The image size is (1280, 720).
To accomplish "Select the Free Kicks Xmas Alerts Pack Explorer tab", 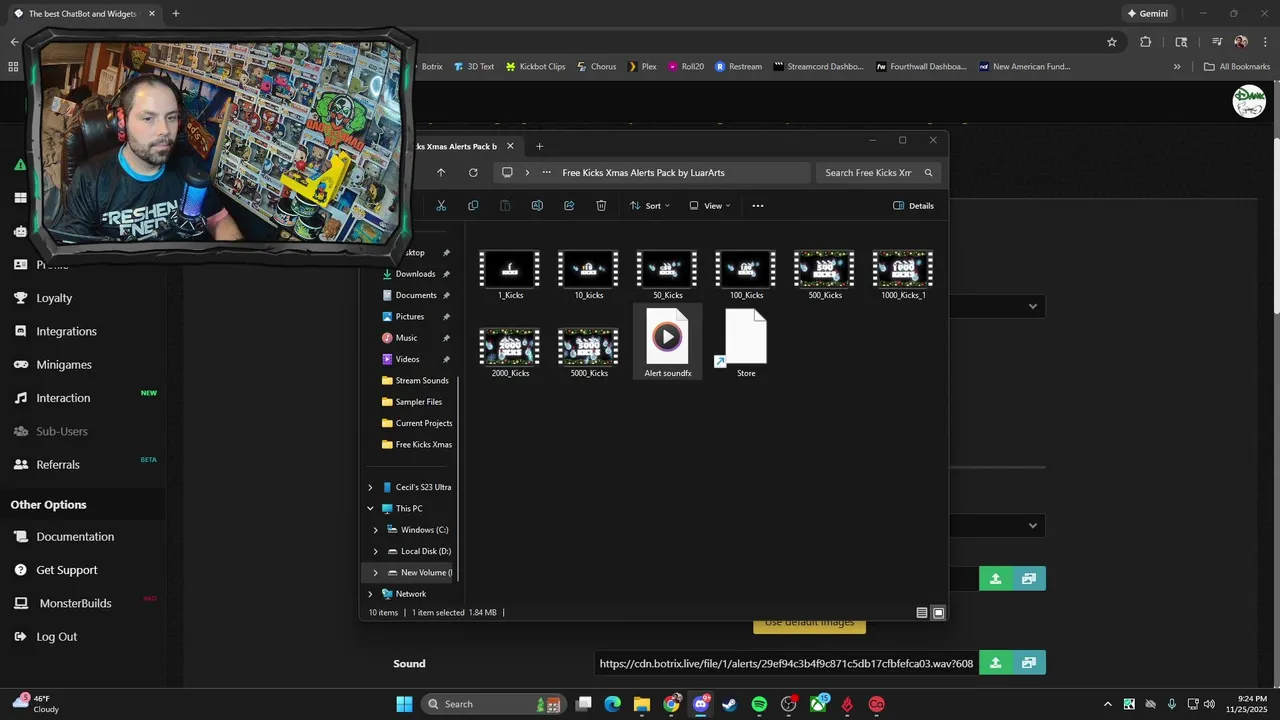I will click(x=456, y=146).
